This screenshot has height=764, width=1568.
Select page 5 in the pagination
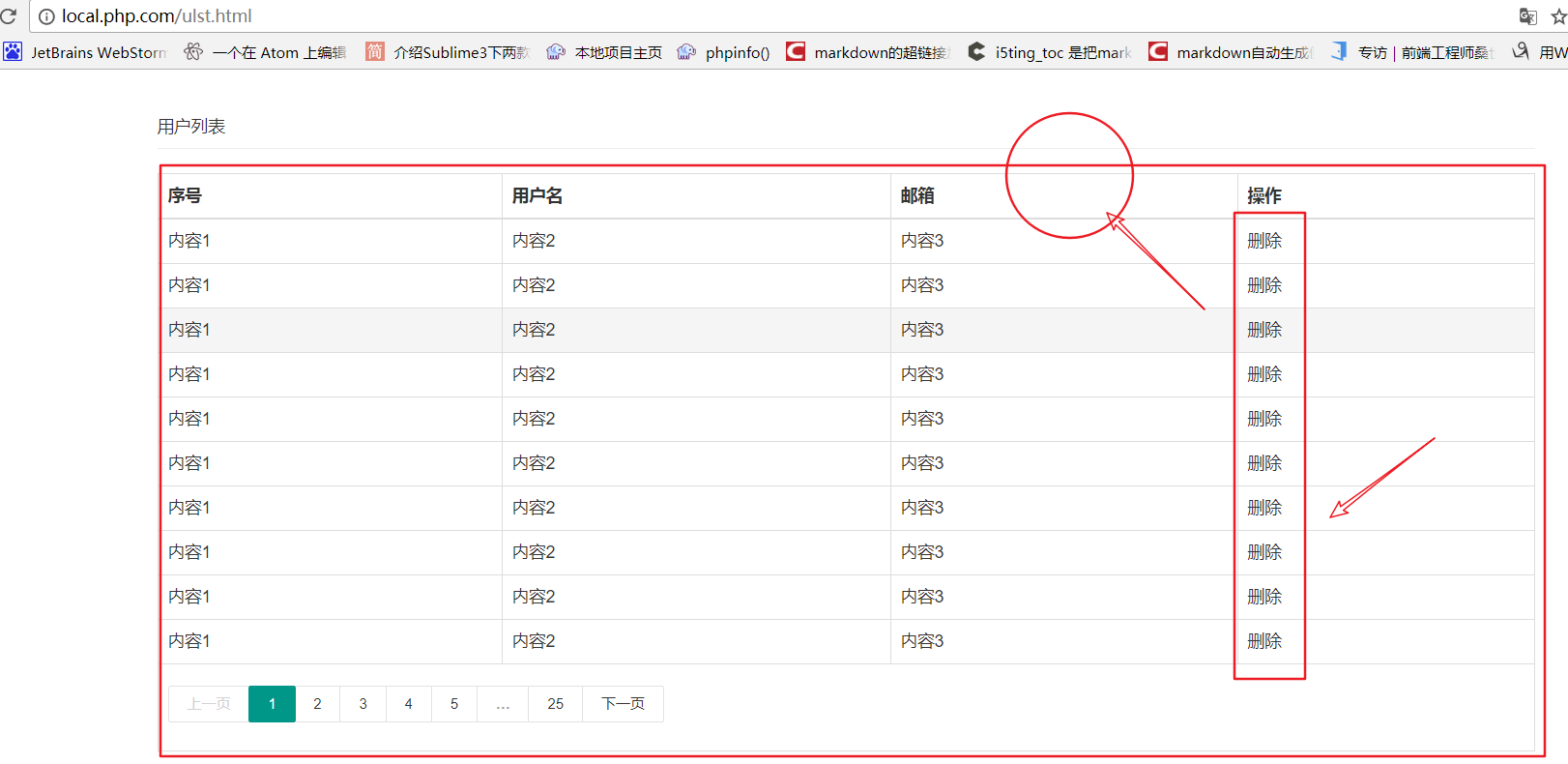click(454, 704)
